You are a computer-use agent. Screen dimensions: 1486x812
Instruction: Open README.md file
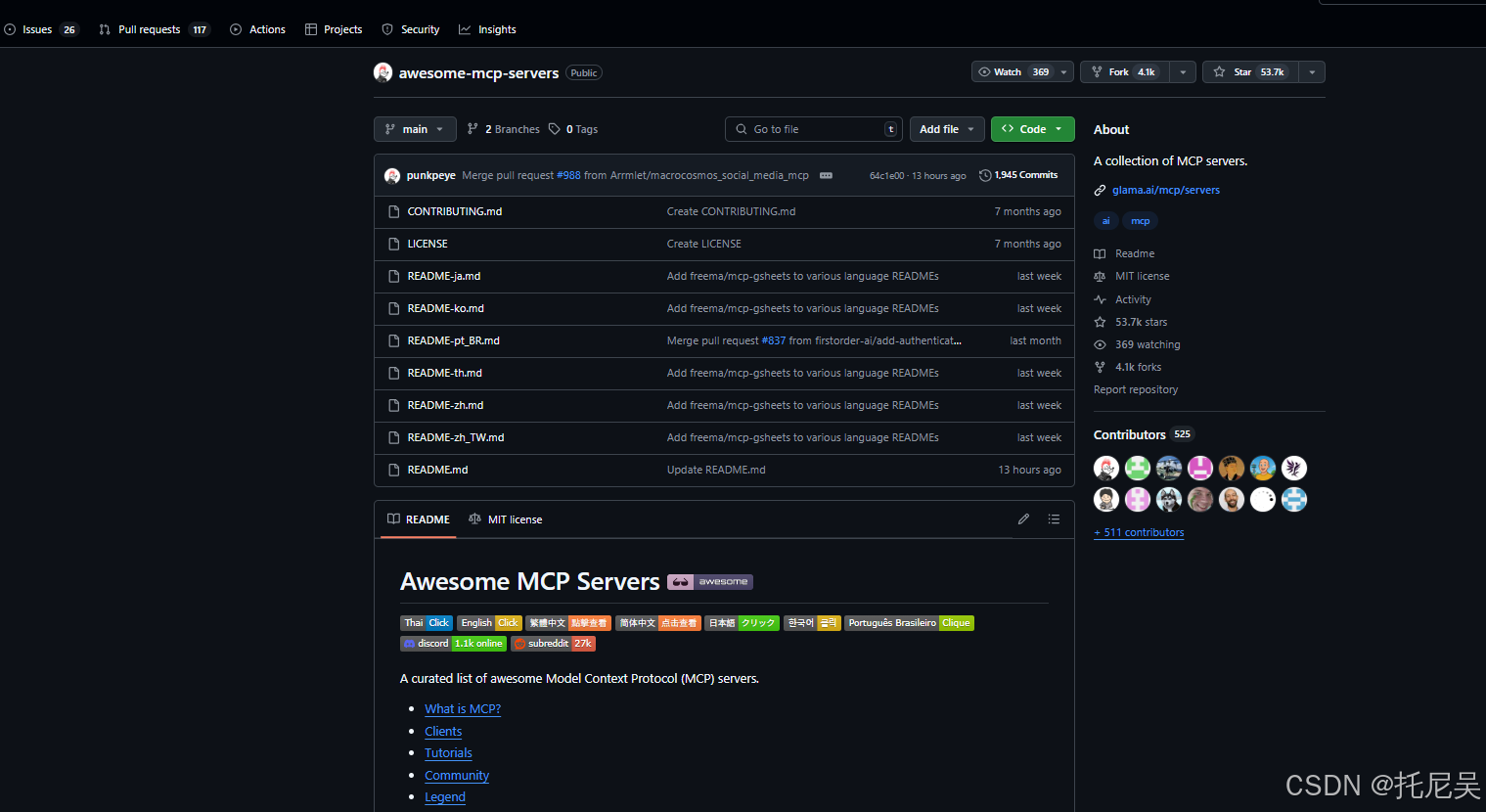pyautogui.click(x=438, y=470)
